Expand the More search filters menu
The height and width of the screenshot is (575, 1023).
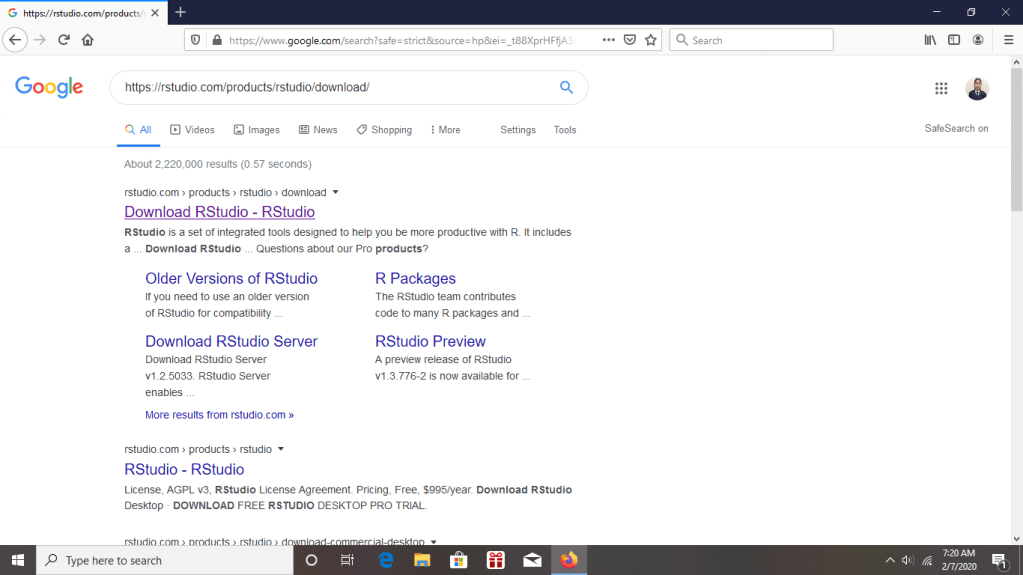point(445,130)
